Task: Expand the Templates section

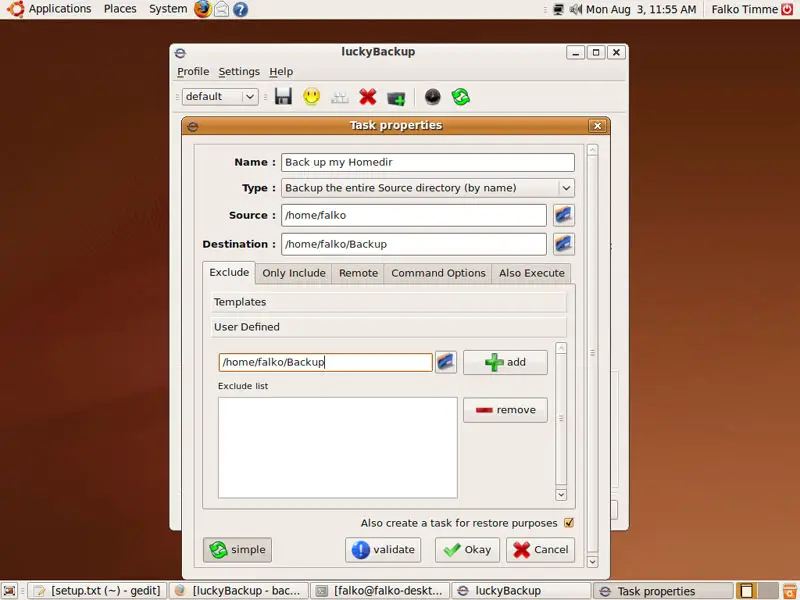Action: (x=388, y=302)
